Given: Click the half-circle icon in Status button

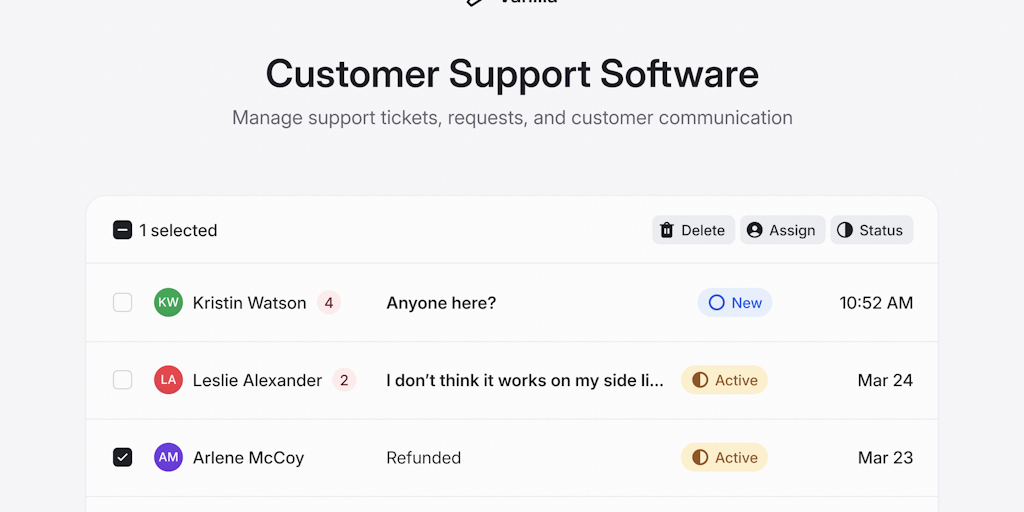Looking at the screenshot, I should point(845,230).
